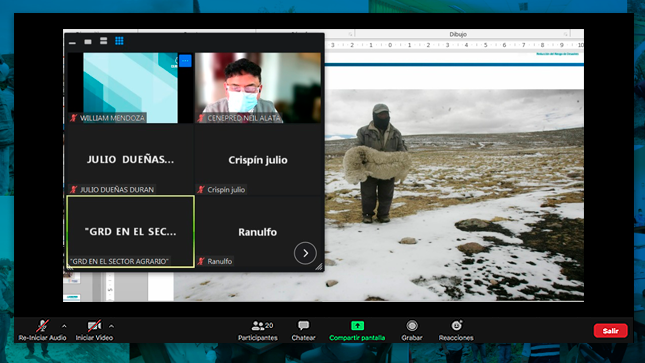The width and height of the screenshot is (645, 363).
Task: Switch to single speaker thumbnail view
Action: pyautogui.click(x=88, y=42)
